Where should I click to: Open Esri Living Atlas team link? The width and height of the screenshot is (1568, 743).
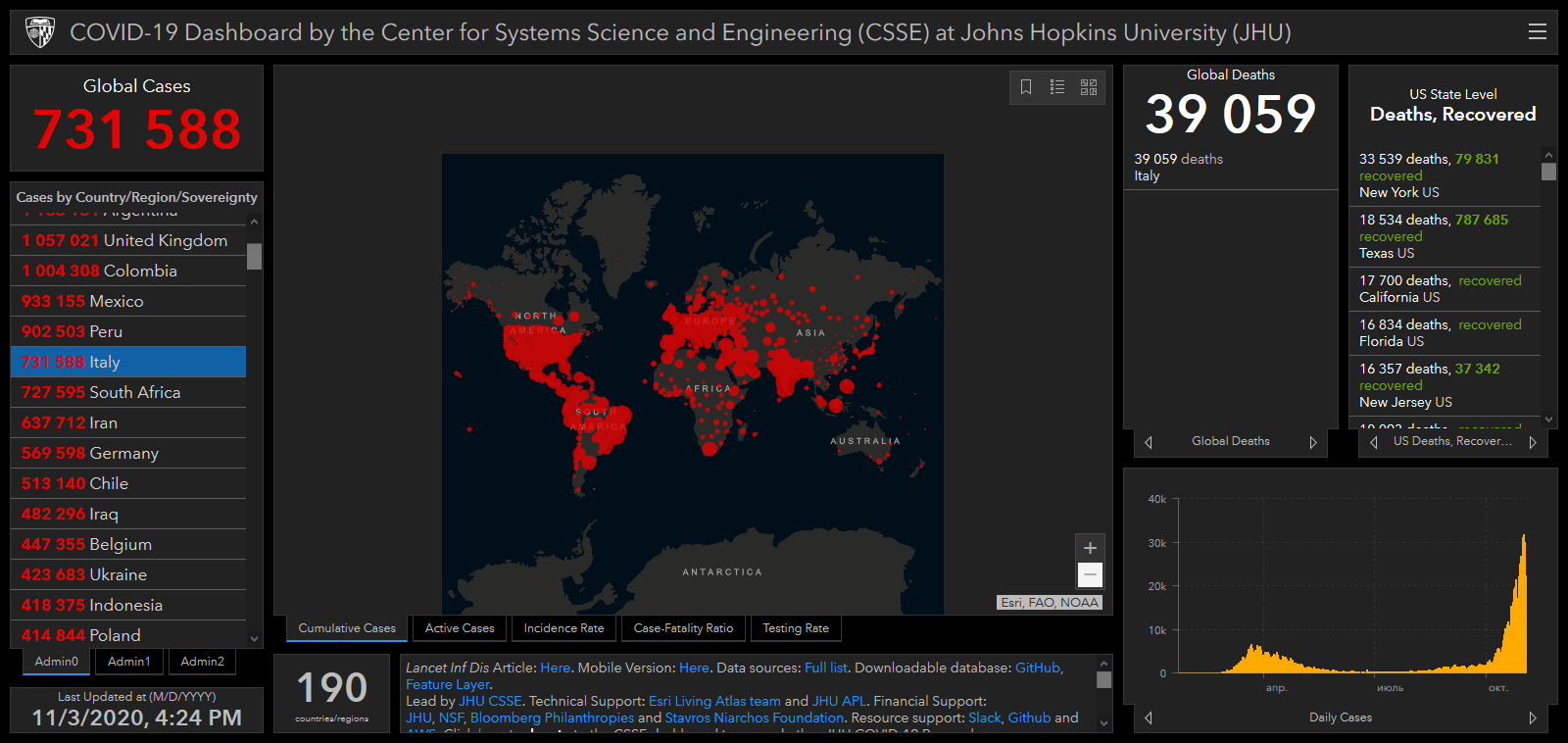point(714,701)
